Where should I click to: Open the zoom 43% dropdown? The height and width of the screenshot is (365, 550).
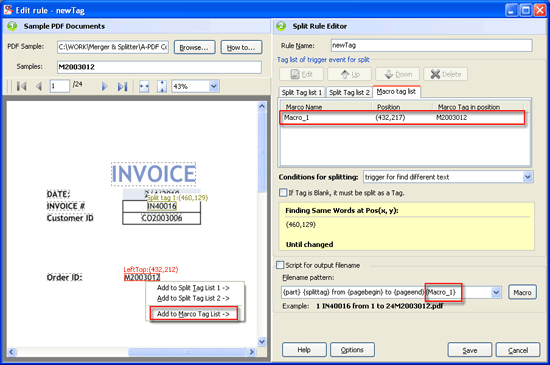[x=214, y=86]
